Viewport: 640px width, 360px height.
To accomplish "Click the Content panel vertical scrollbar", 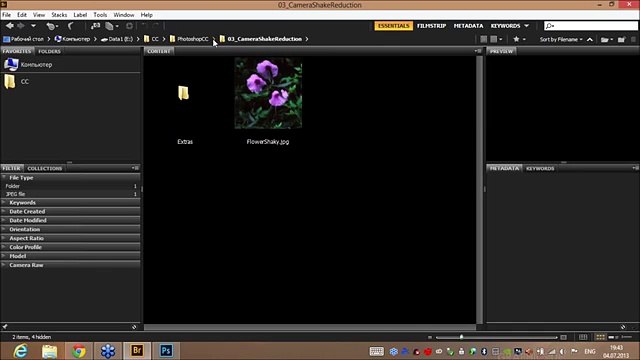I will (480, 189).
